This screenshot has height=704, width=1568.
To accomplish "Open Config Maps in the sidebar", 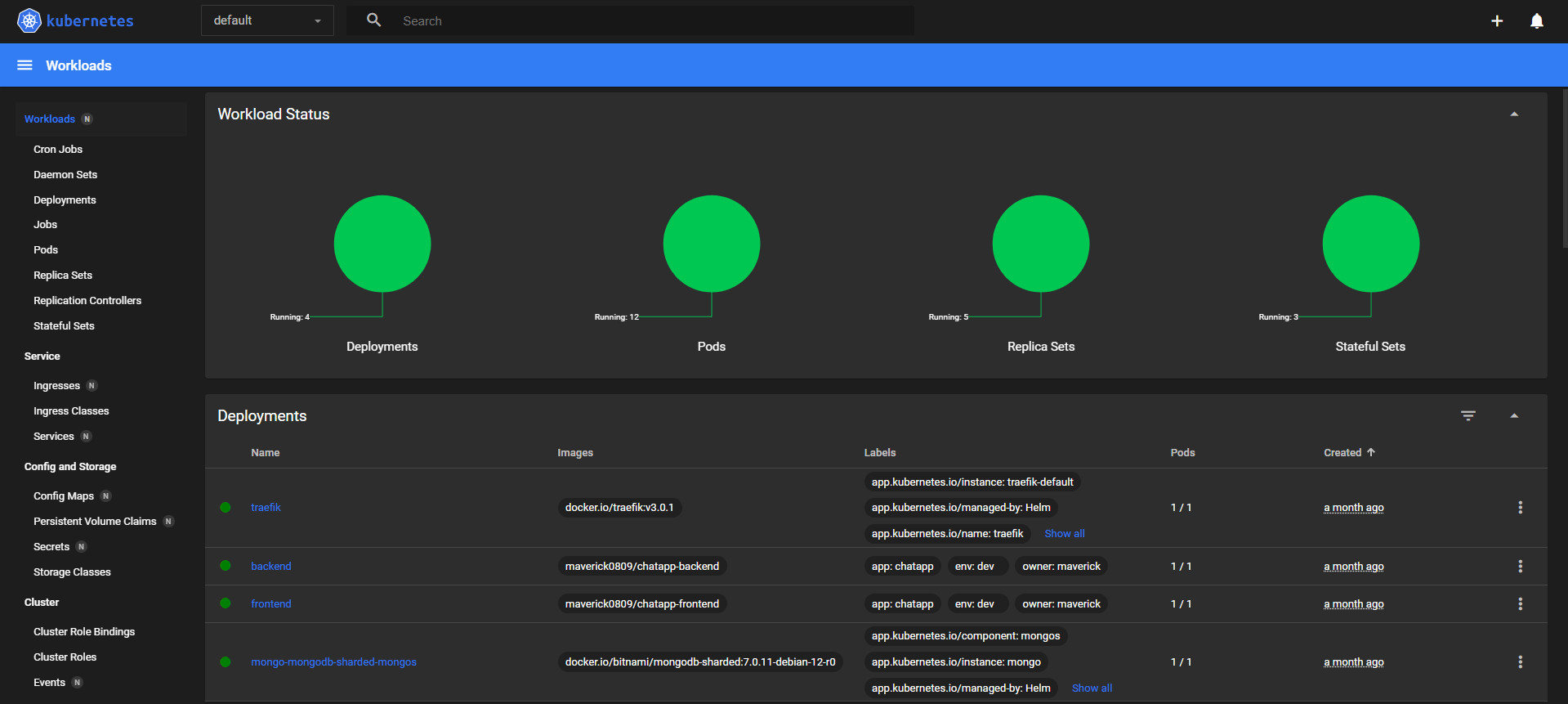I will (64, 496).
